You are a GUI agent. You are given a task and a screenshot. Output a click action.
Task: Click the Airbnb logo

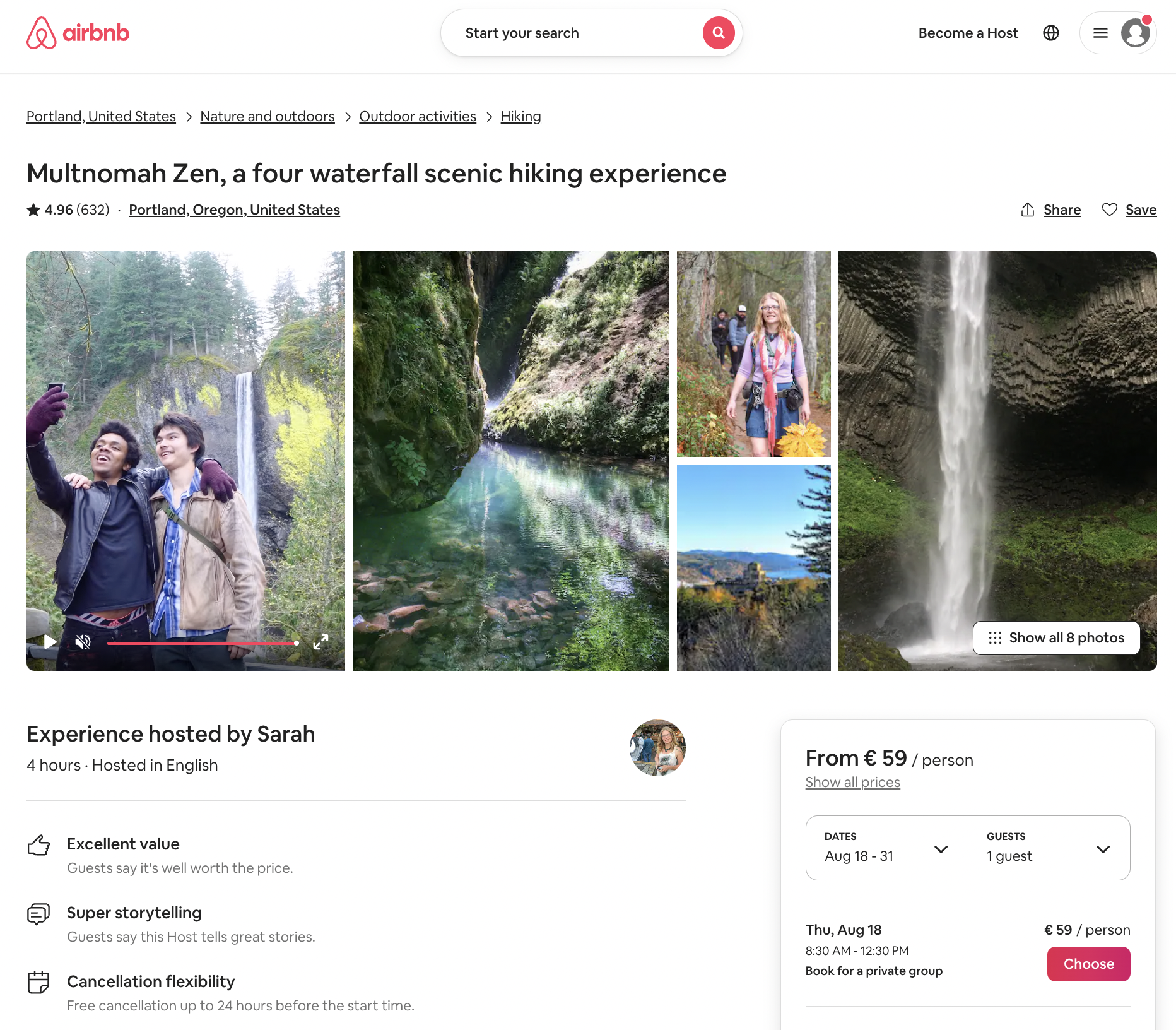[78, 33]
